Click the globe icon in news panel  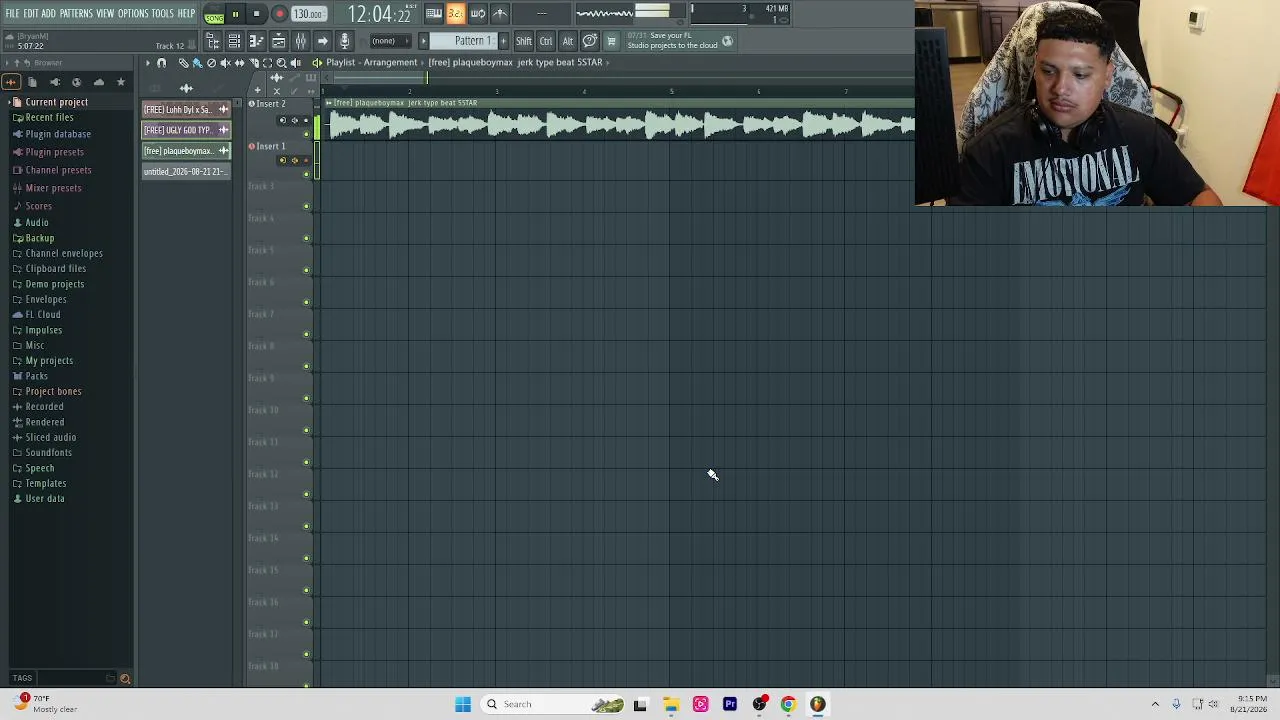(x=727, y=41)
